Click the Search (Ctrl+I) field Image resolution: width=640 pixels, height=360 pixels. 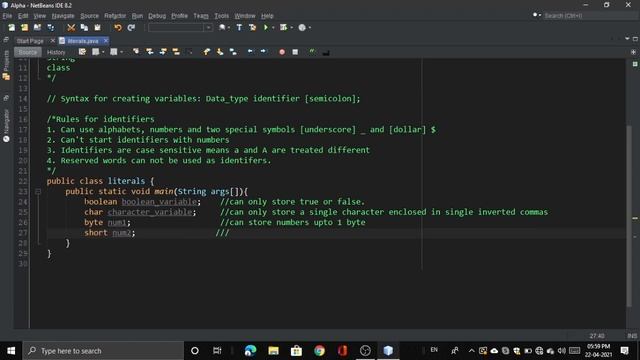point(590,16)
